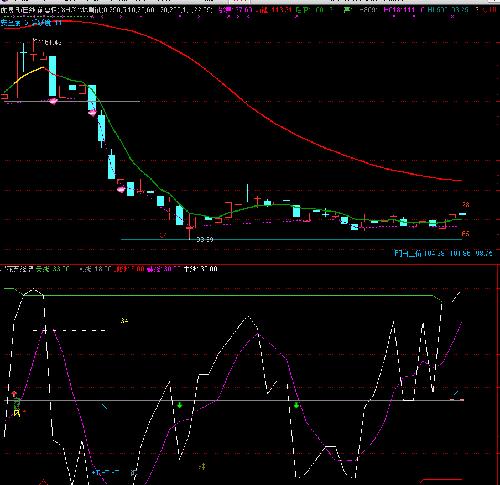The height and width of the screenshot is (485, 500).
Task: Click the small yellow marker near oscillator bottom
Action: point(202,467)
